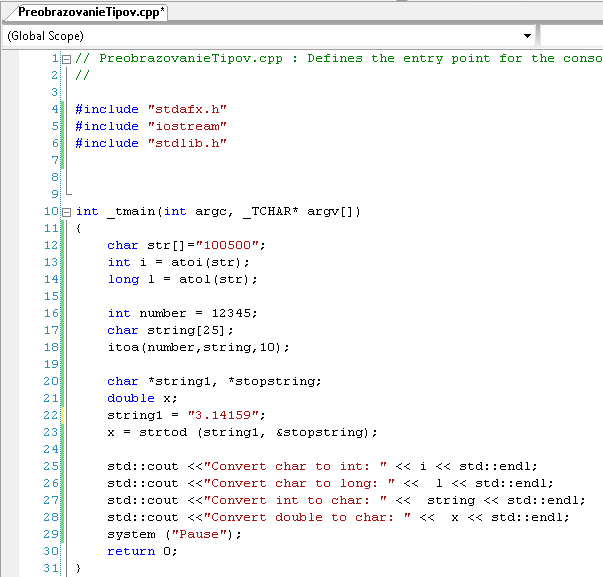Click the #include "stdafx.h" line
The image size is (603, 577).
pos(151,109)
